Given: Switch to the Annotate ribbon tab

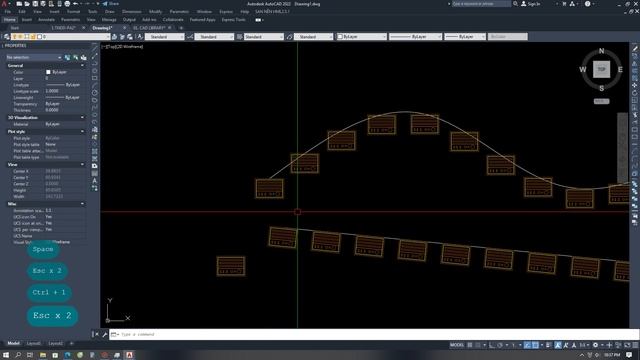Looking at the screenshot, I should [x=46, y=20].
